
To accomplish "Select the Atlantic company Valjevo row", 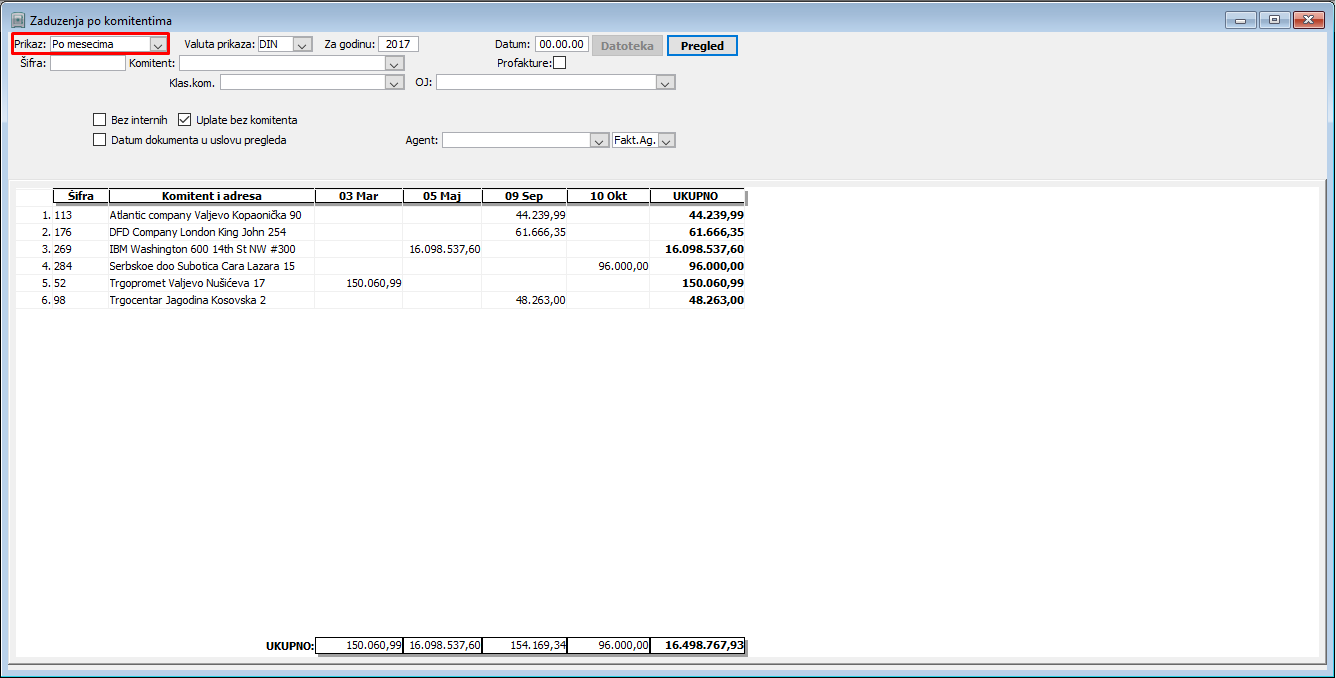I will click(x=380, y=215).
